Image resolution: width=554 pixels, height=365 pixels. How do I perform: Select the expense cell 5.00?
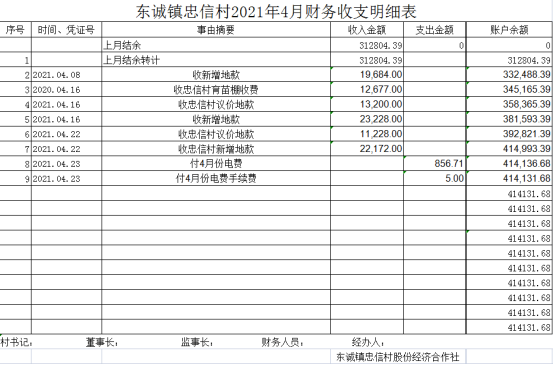[x=435, y=179]
